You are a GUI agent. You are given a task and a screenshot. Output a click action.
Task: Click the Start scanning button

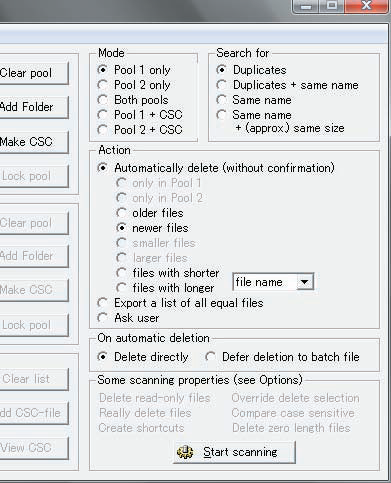coord(234,452)
